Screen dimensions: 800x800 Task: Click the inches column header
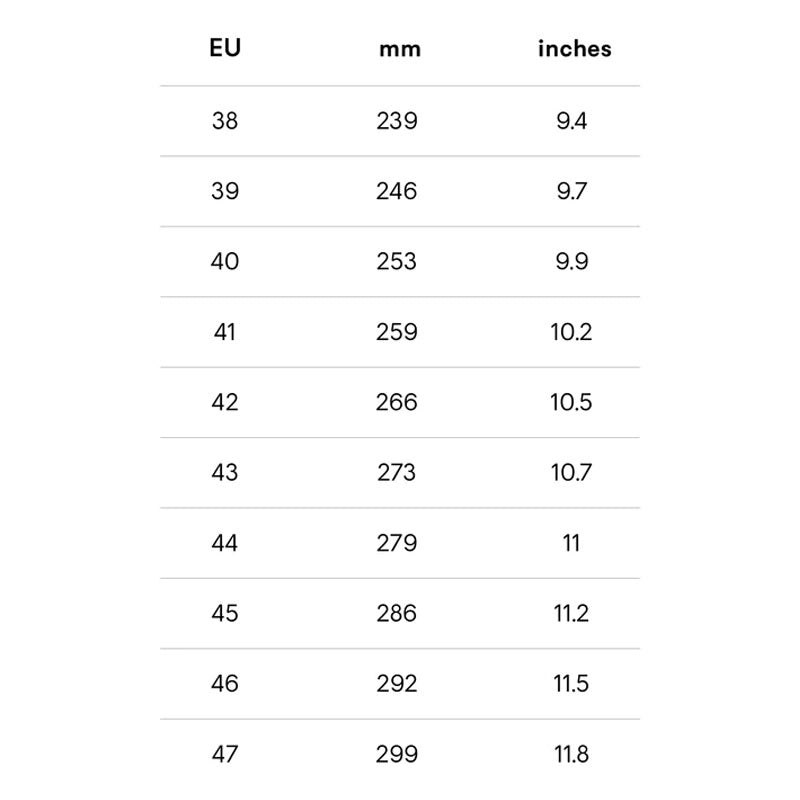pyautogui.click(x=574, y=48)
